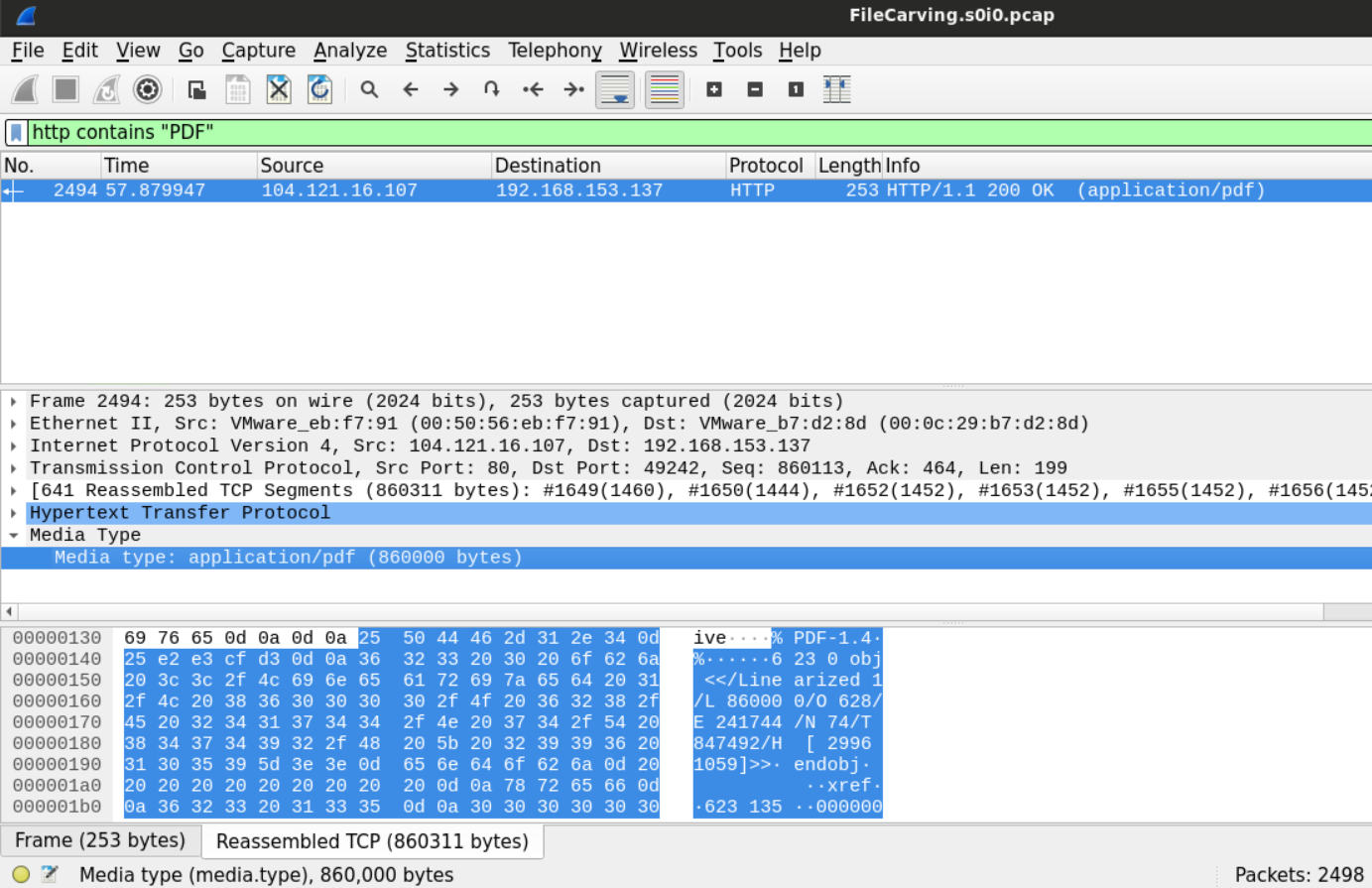Click the find packet magnifier icon

click(x=369, y=90)
